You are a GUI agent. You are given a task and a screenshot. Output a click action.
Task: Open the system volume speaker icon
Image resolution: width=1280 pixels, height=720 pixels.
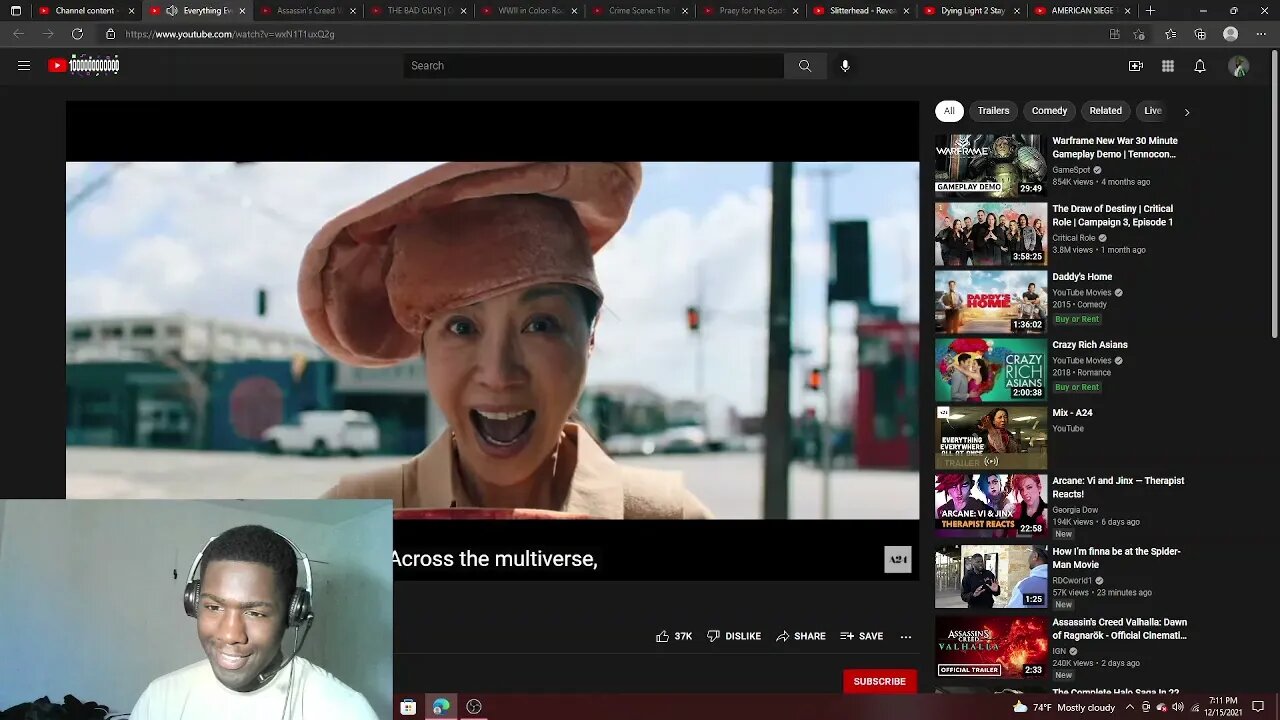1178,707
